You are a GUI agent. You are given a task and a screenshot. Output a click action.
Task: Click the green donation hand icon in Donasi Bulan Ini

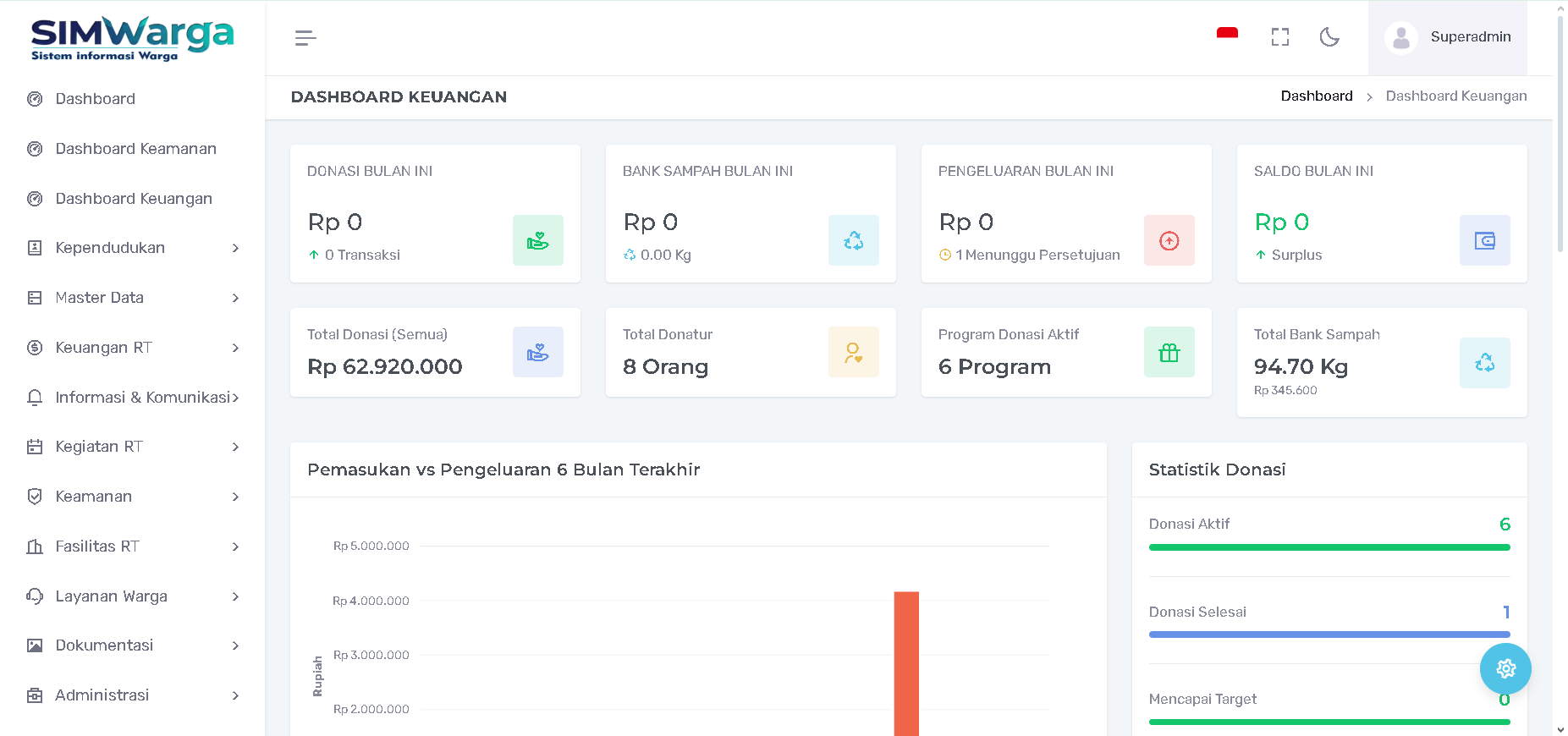(538, 240)
